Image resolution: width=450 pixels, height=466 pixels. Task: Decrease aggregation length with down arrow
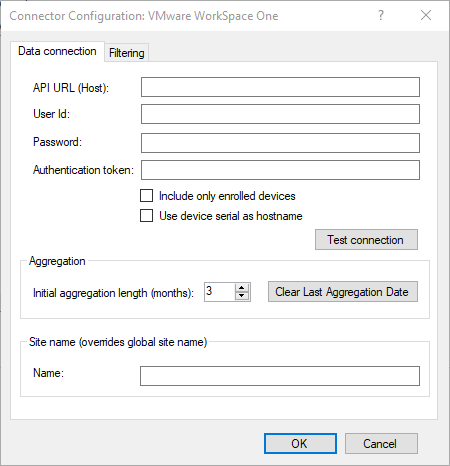coord(242,296)
